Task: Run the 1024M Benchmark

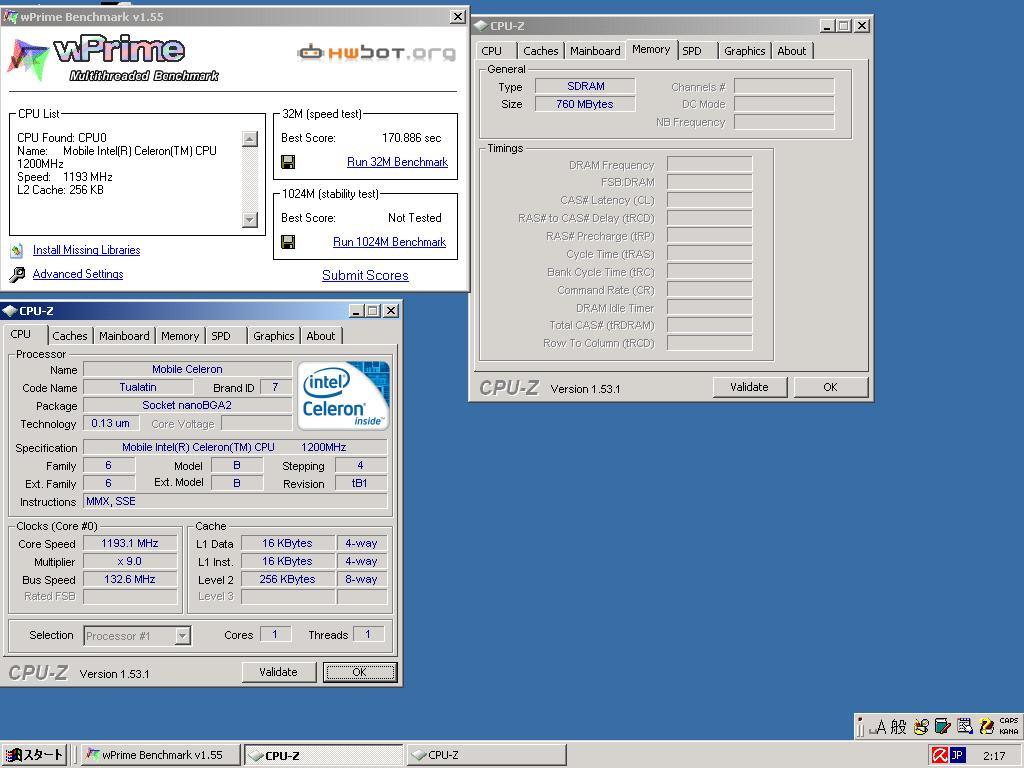Action: pyautogui.click(x=389, y=242)
